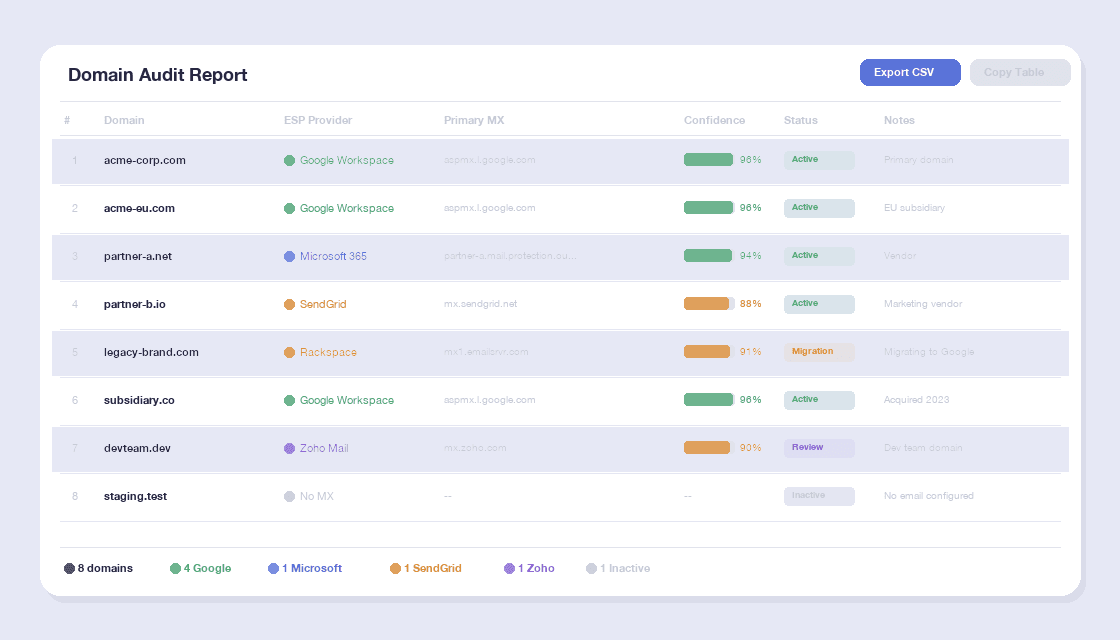Click the confidence bar for partner-b.io
This screenshot has height=640, width=1120.
[x=709, y=304]
